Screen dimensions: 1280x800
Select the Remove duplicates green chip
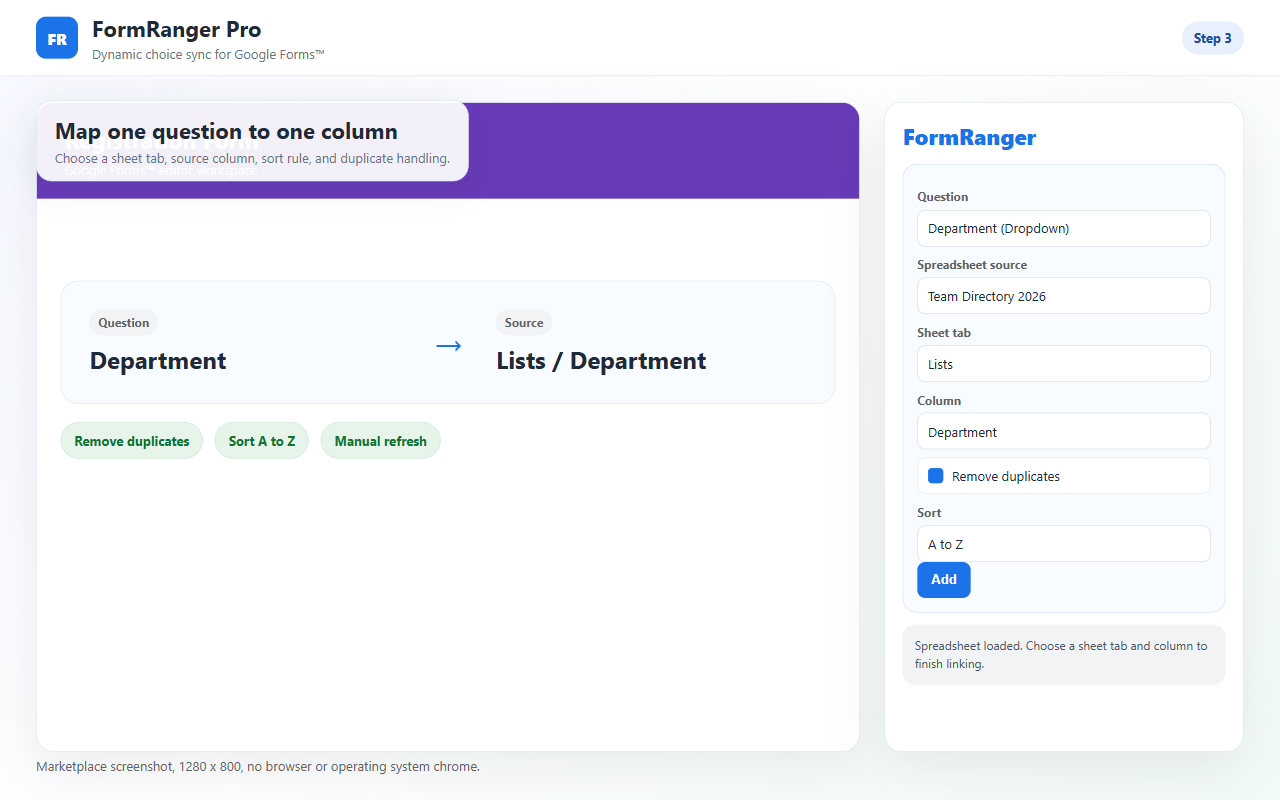click(x=132, y=441)
